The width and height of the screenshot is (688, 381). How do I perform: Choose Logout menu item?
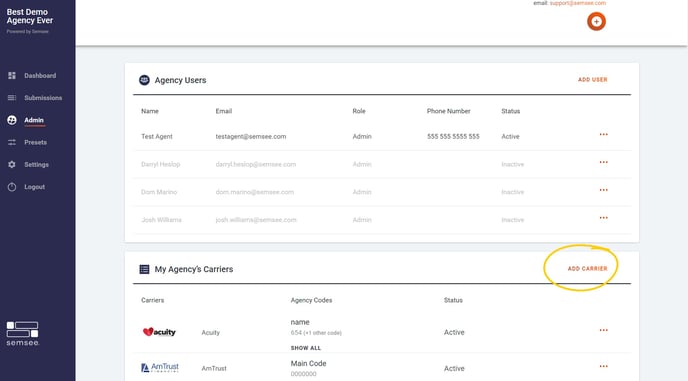35,187
